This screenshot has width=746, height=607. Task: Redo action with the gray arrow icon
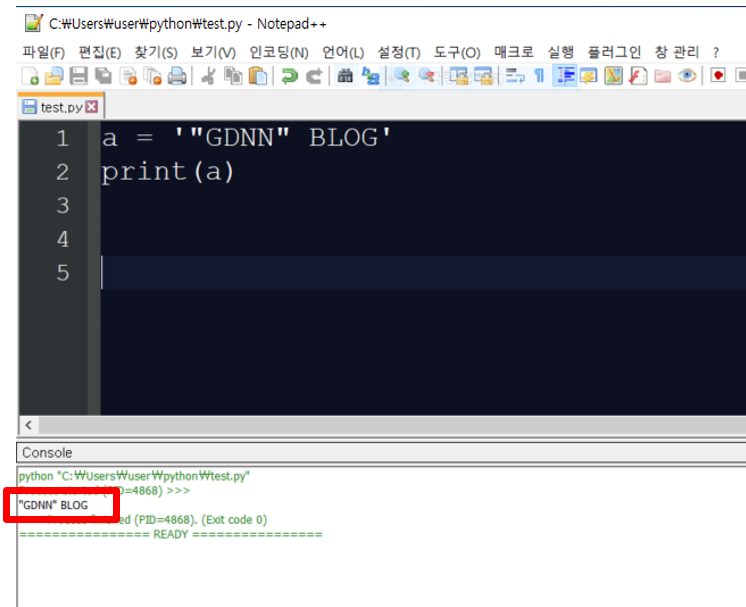pos(314,76)
